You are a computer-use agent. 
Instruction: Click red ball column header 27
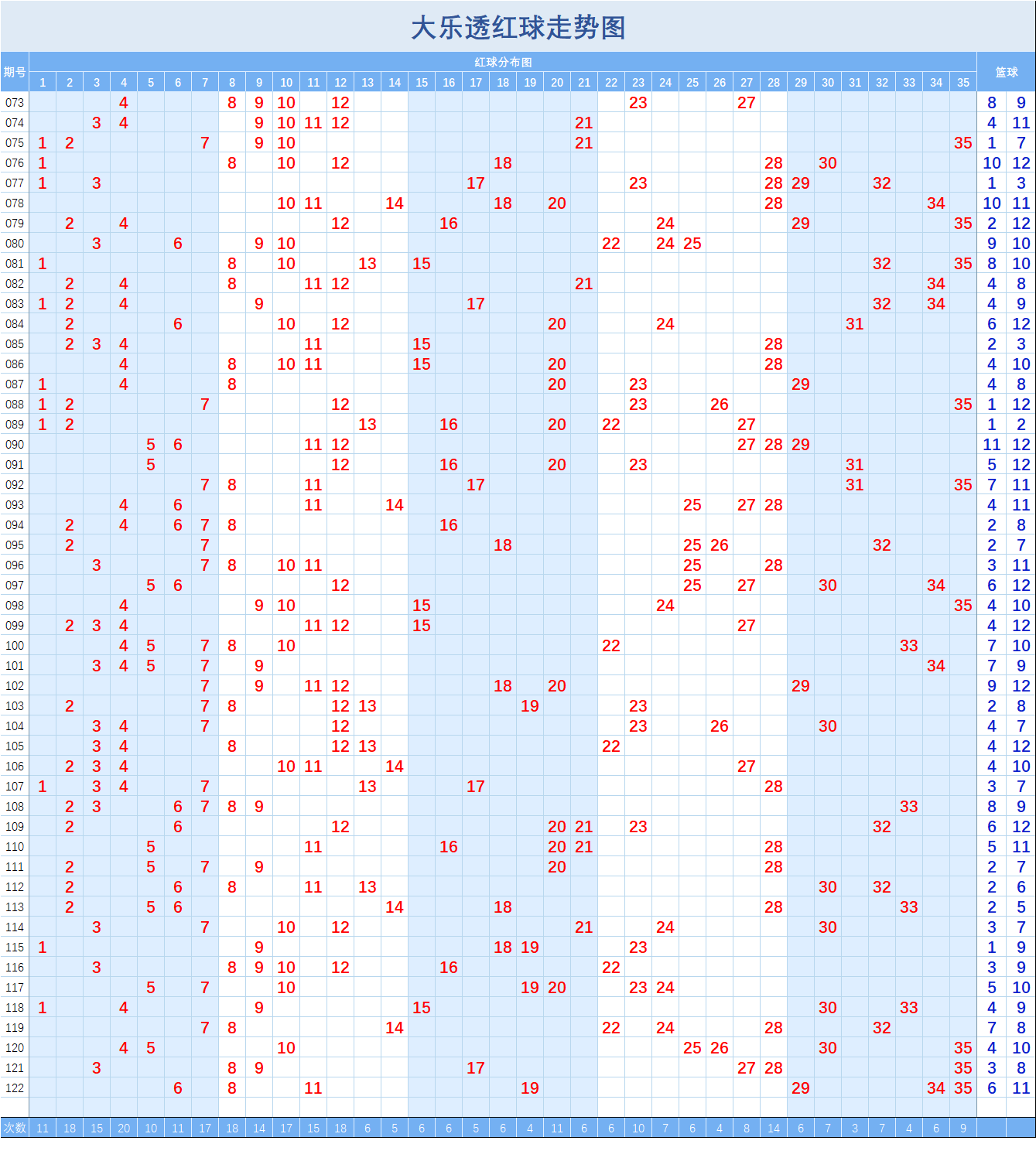point(747,83)
